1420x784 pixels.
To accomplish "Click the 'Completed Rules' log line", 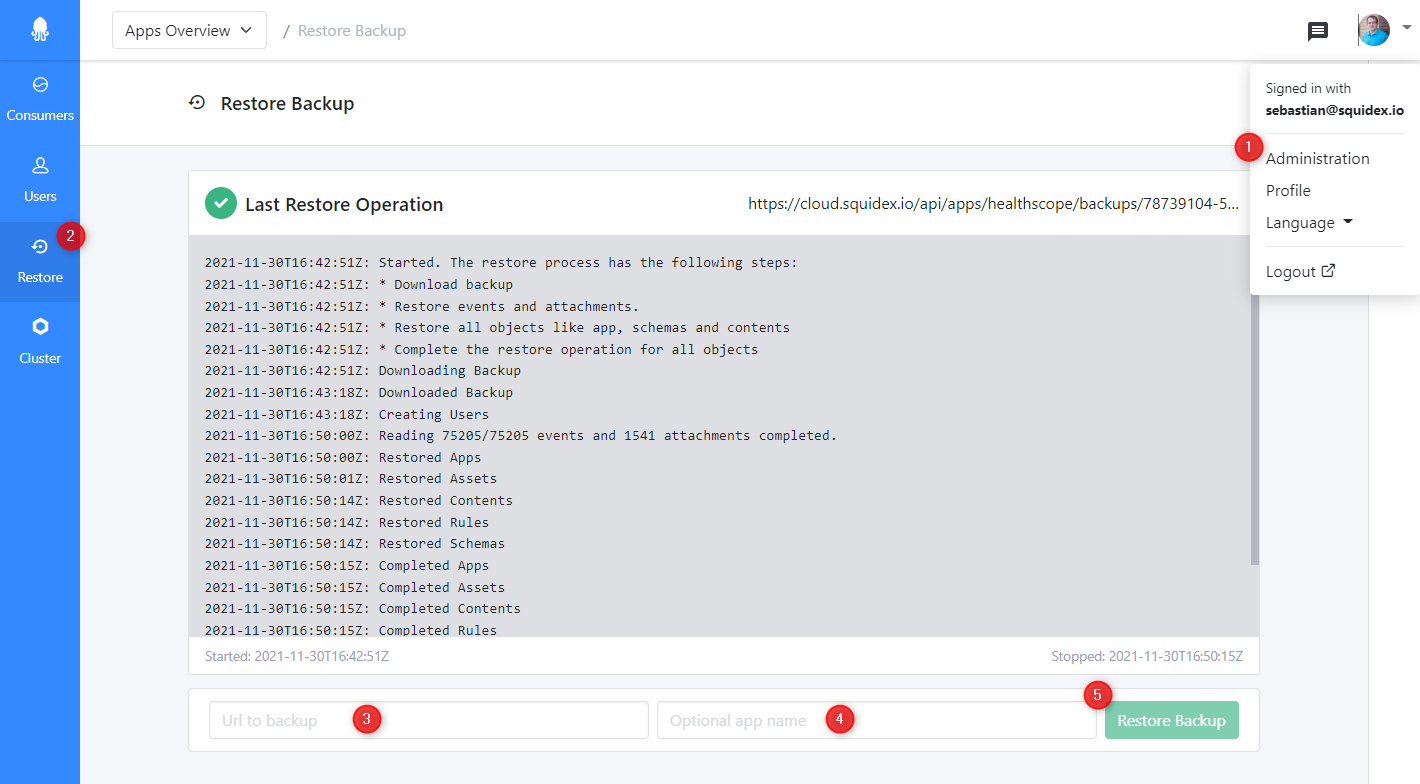I will [x=351, y=630].
